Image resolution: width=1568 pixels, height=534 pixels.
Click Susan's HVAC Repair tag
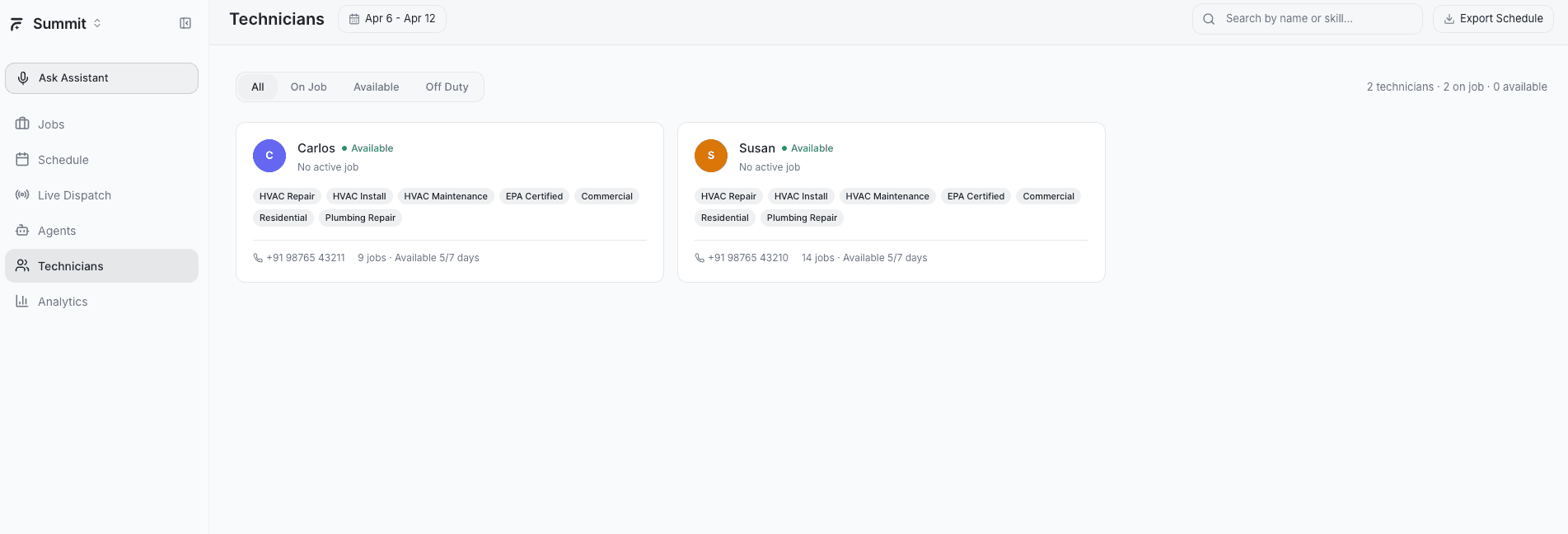(x=728, y=196)
